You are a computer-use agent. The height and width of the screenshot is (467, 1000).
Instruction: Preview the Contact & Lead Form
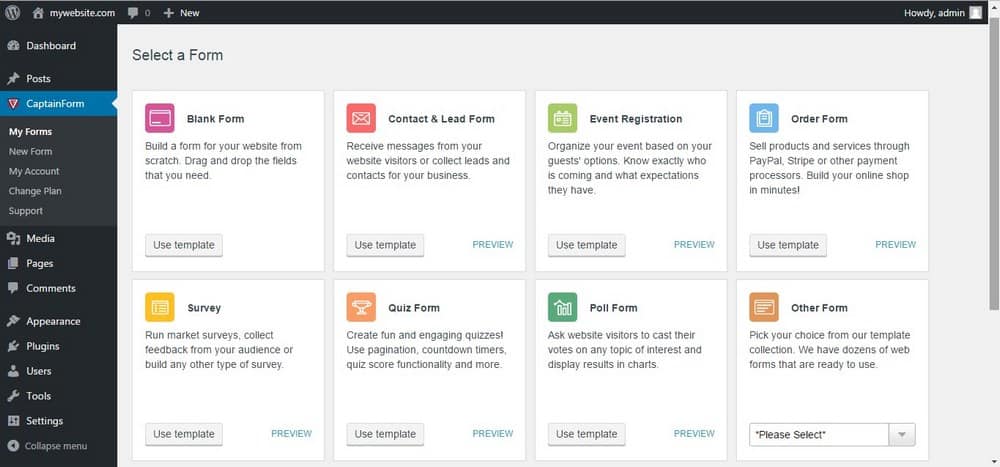[493, 244]
